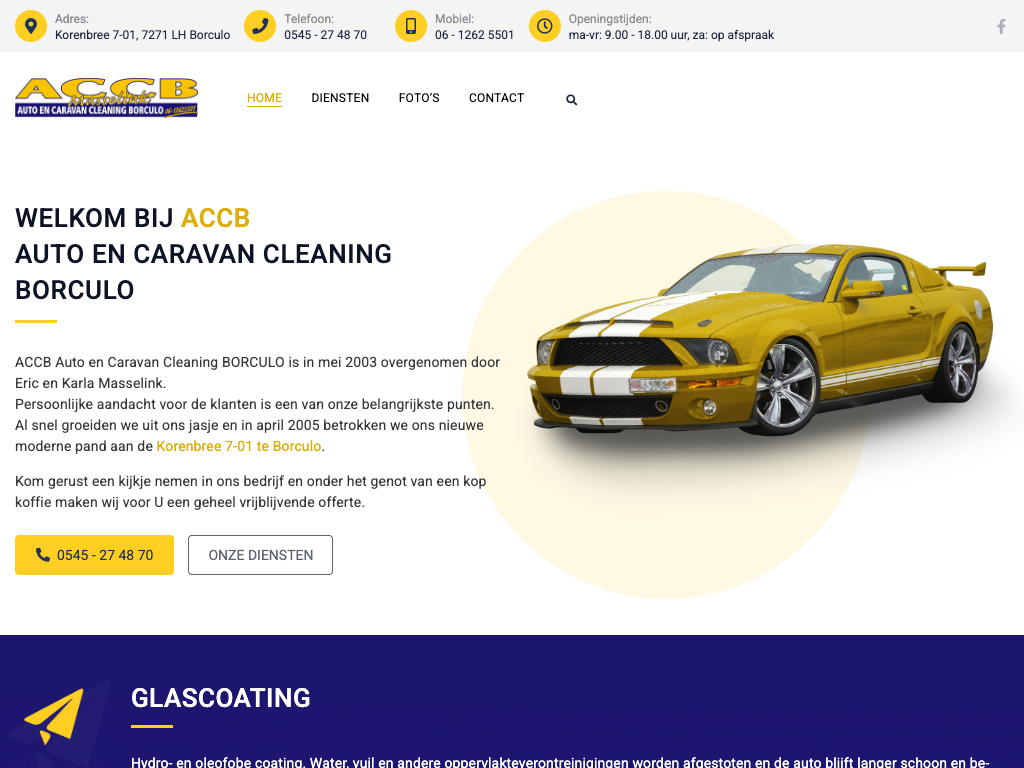
Task: Click the mobile number 06 - 1262 5501
Action: 475,35
